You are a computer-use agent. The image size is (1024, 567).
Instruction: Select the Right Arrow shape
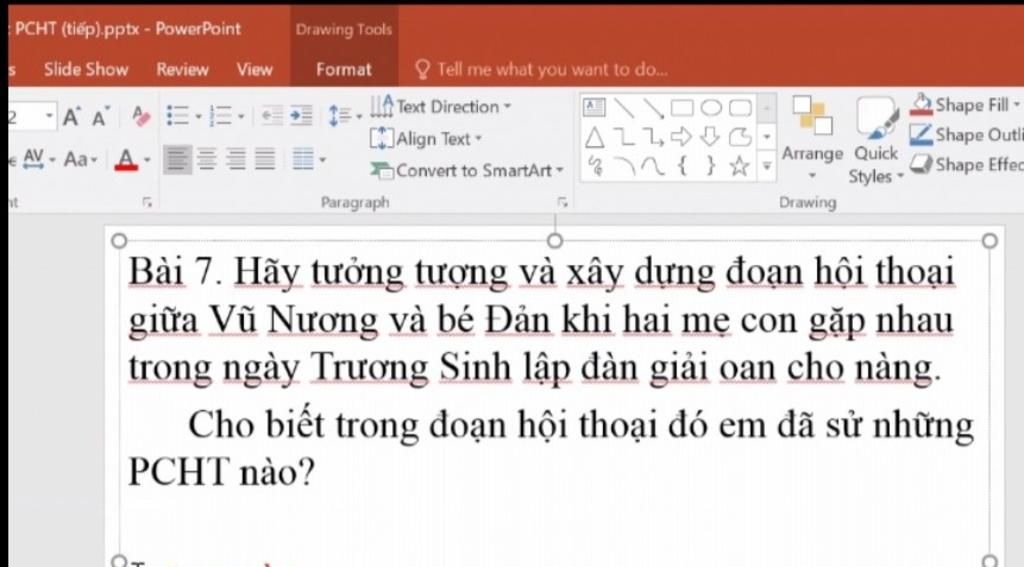point(681,137)
